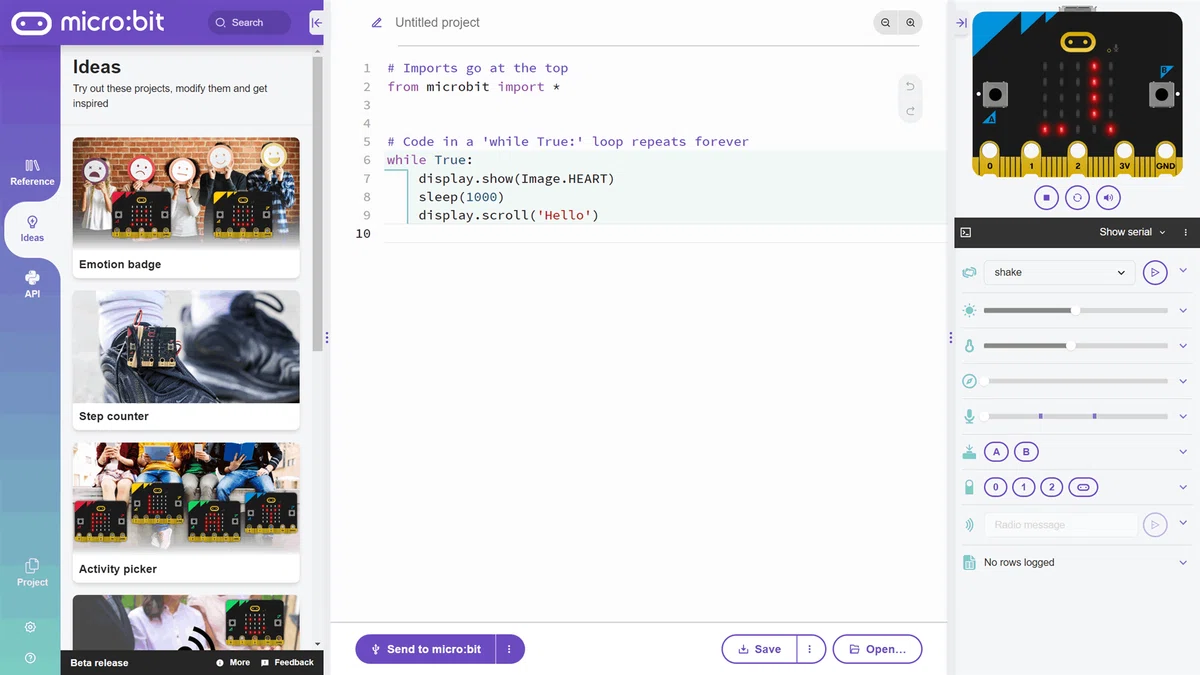Open the shake gesture dropdown
This screenshot has width=1200, height=675.
click(1060, 272)
